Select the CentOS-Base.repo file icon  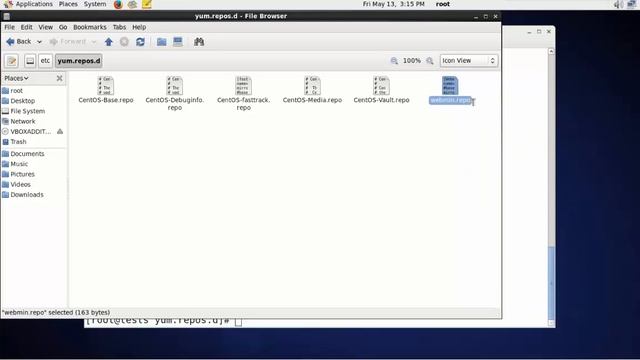[106, 86]
